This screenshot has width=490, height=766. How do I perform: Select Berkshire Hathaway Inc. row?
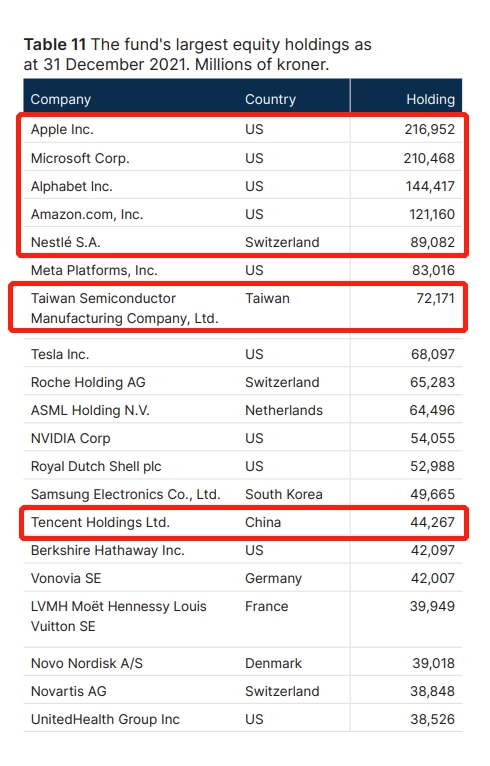(243, 551)
